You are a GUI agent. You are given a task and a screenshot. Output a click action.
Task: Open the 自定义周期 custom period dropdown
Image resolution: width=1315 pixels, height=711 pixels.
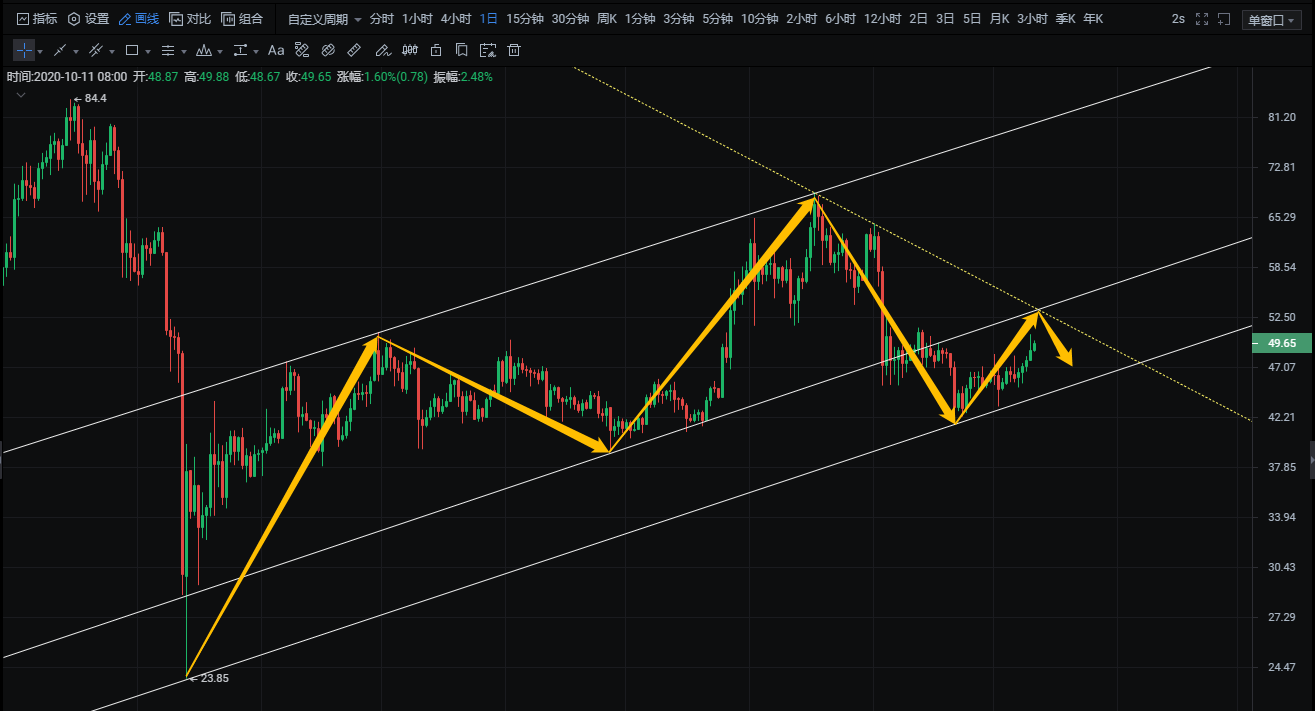tap(323, 19)
